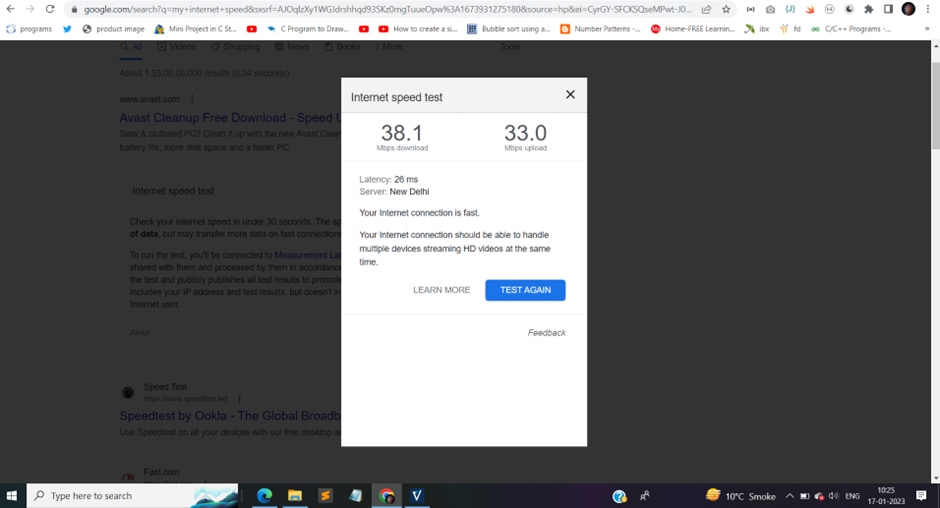Open the Extensions puzzle piece menu
Viewport: 940px width, 508px height.
(x=869, y=10)
